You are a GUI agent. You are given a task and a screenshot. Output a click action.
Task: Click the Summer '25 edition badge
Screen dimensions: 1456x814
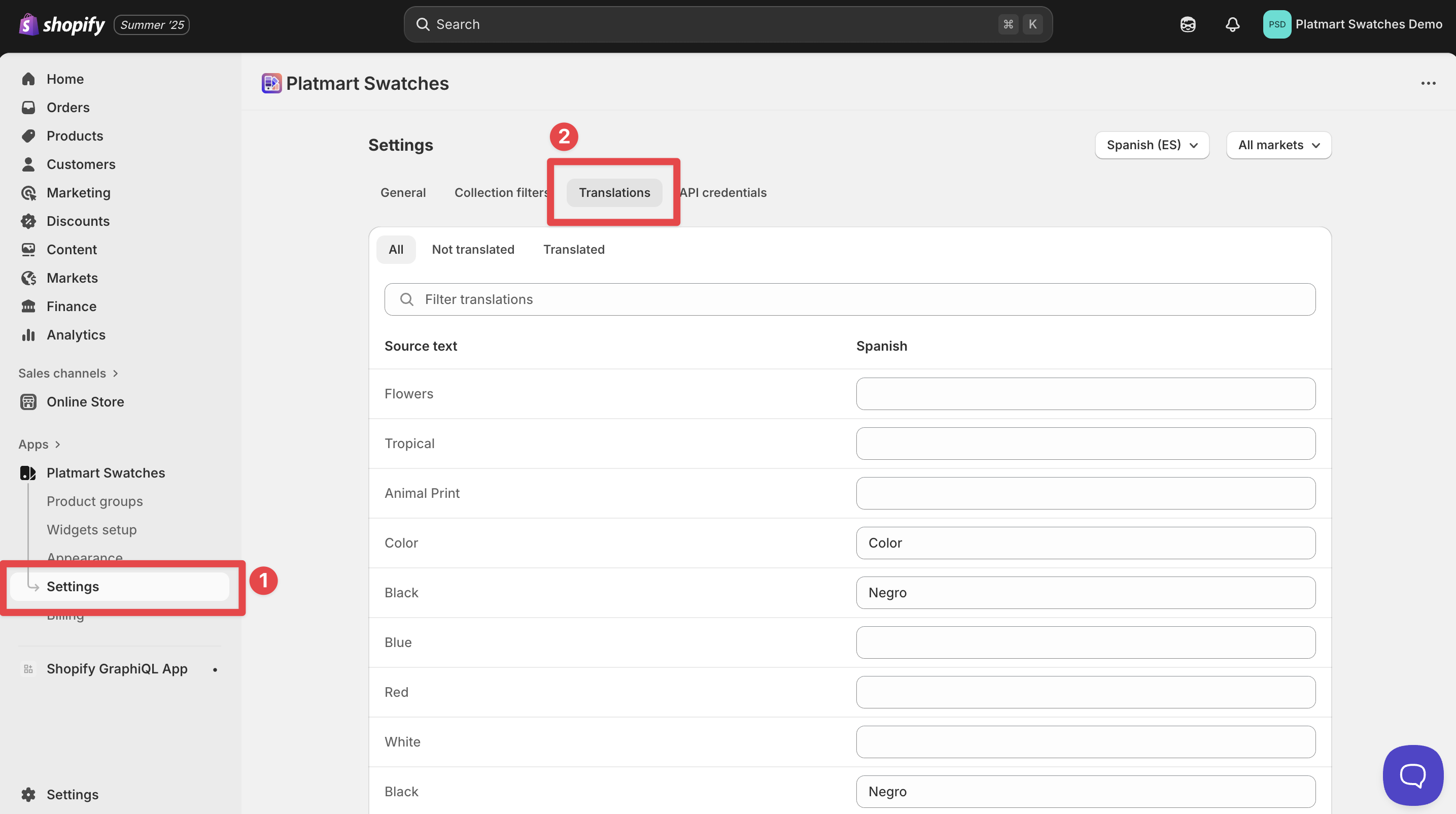click(152, 25)
